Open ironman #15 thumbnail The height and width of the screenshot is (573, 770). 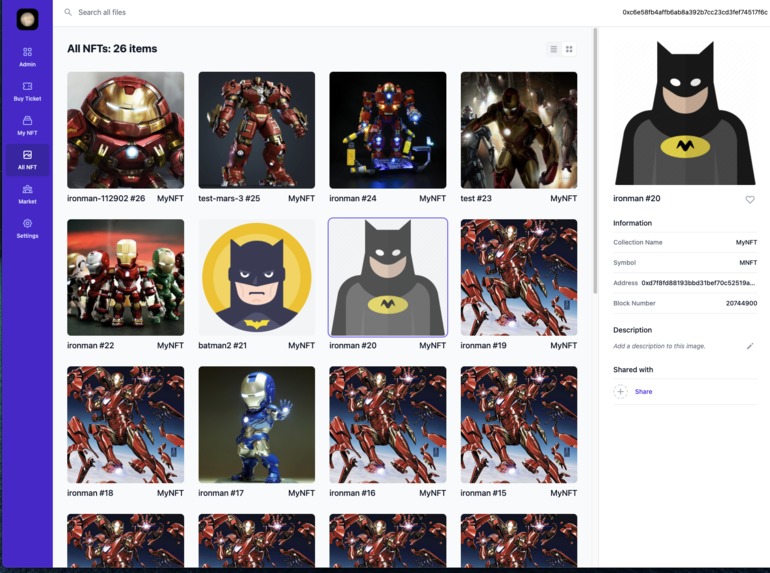(x=519, y=425)
